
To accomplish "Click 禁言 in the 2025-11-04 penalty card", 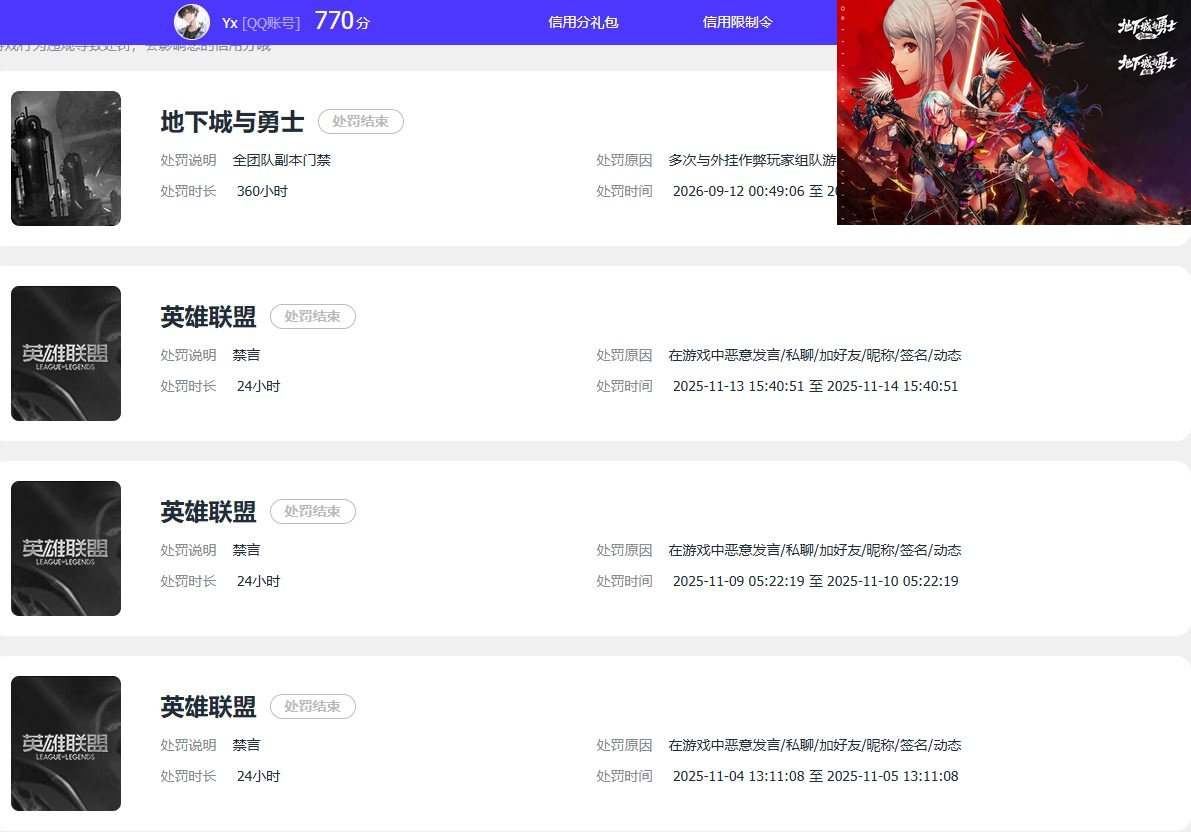I will [246, 745].
